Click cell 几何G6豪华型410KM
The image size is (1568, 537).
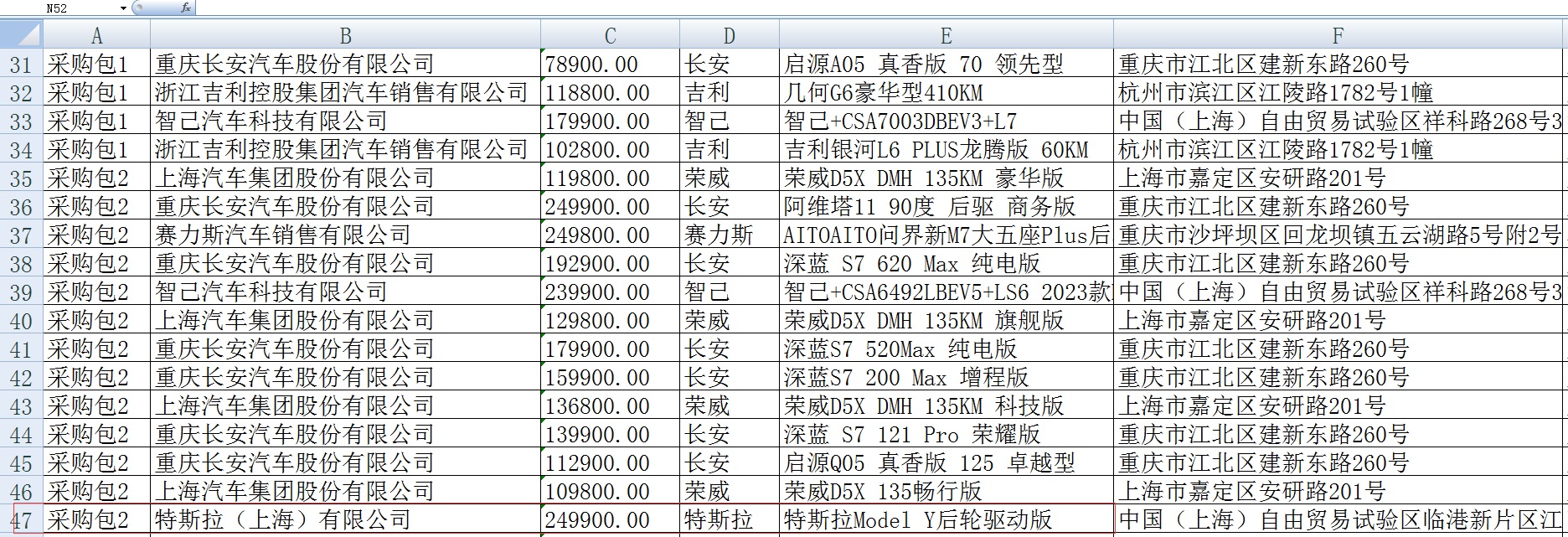tap(946, 93)
